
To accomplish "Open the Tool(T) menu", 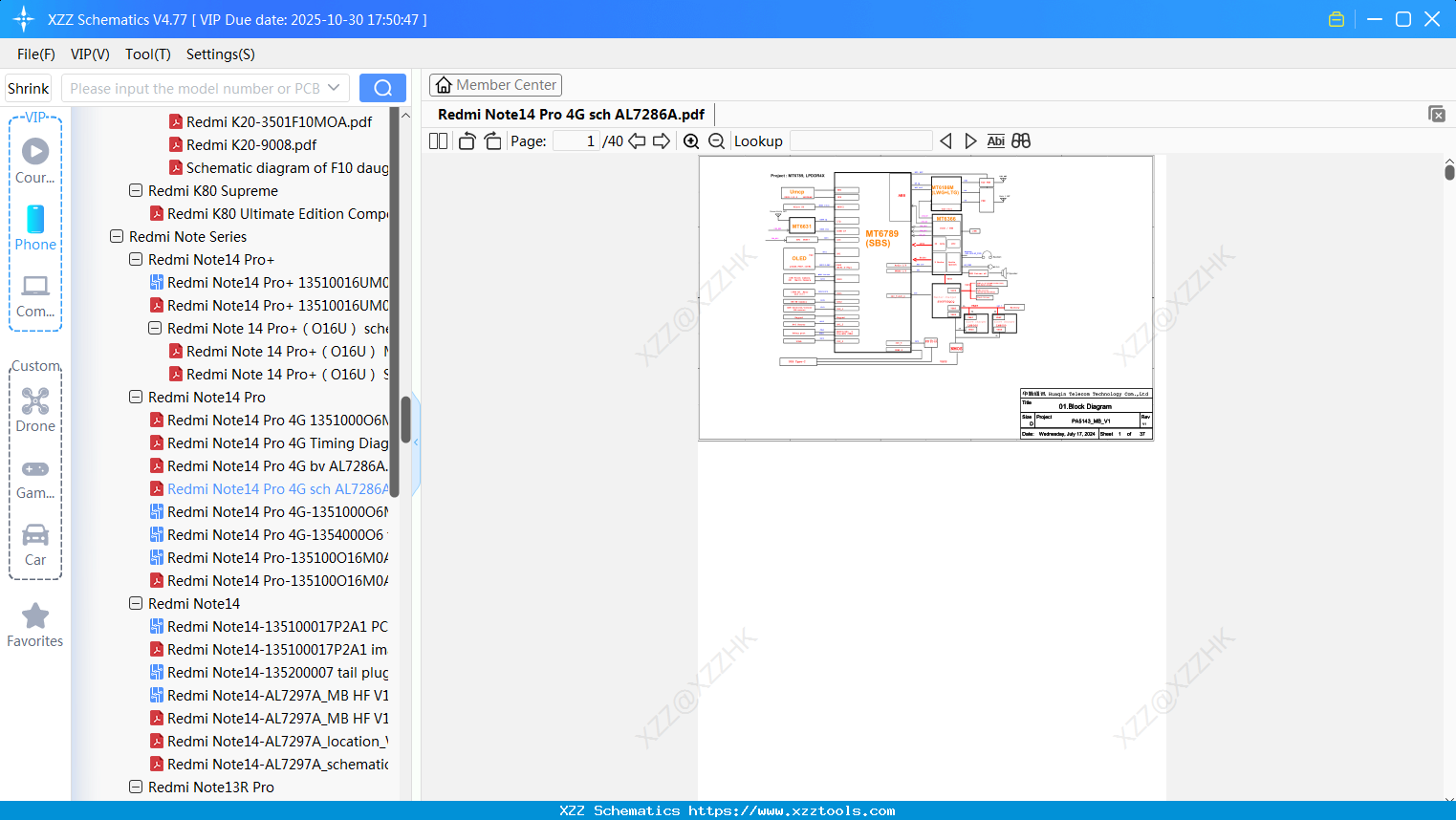I will (148, 54).
